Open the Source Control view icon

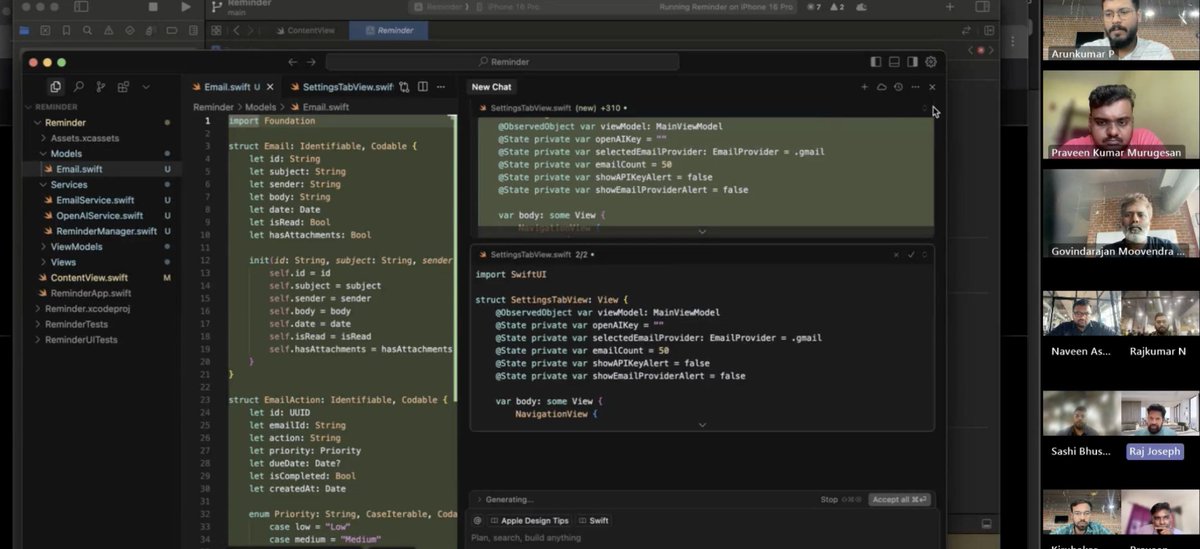101,87
